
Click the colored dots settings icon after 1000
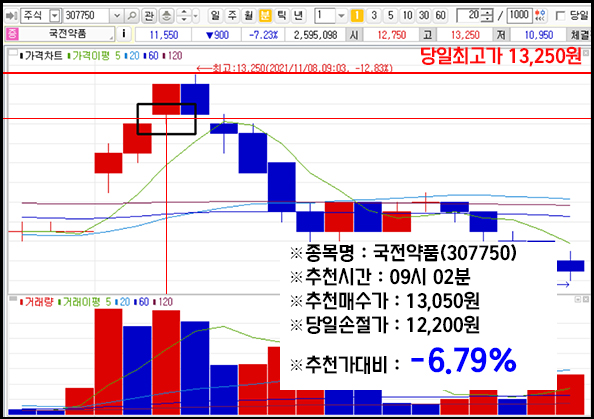[541, 16]
